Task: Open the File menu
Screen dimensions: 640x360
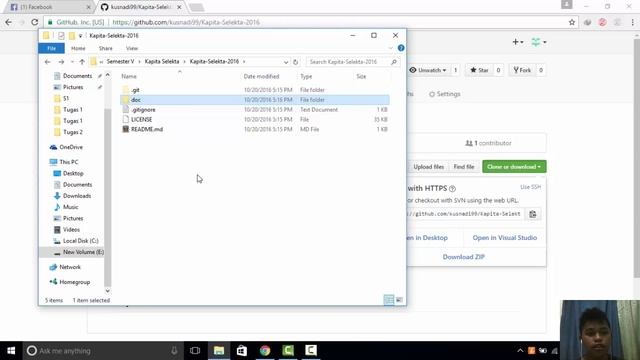Action: pyautogui.click(x=51, y=48)
